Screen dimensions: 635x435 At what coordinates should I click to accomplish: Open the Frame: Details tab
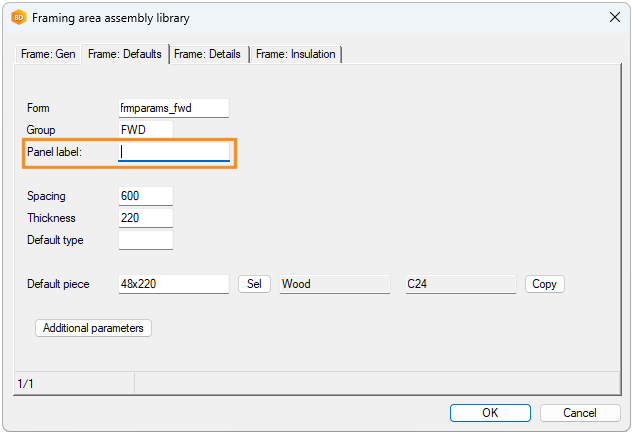(207, 54)
